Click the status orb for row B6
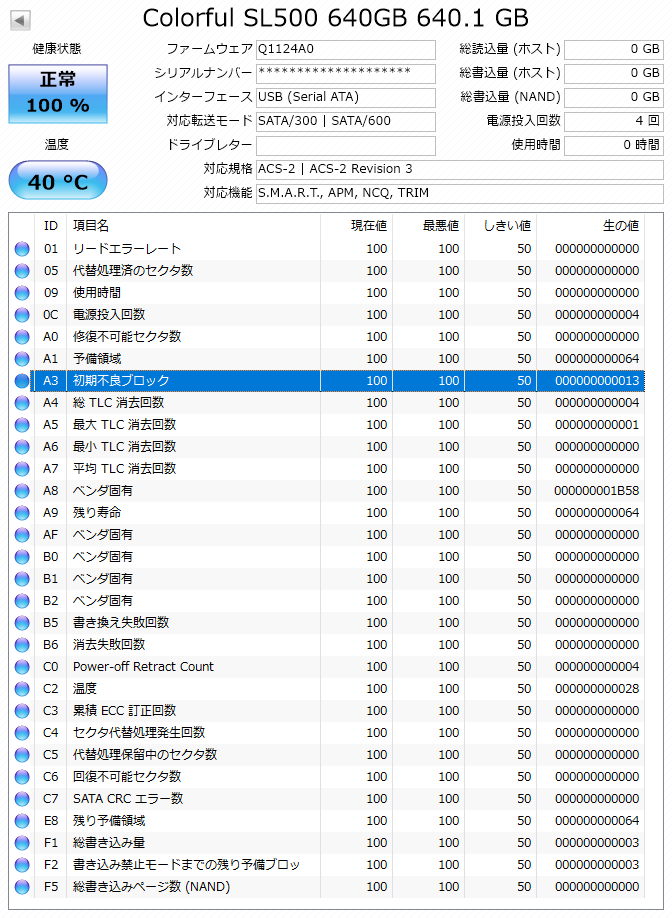This screenshot has height=918, width=672. (22, 645)
